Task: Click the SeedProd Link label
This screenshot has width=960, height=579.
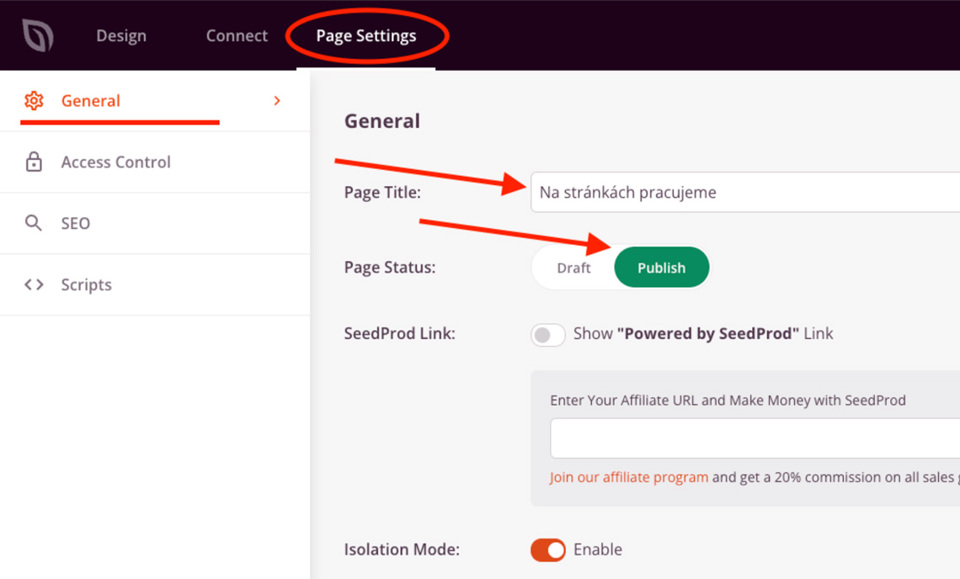Action: pos(400,334)
